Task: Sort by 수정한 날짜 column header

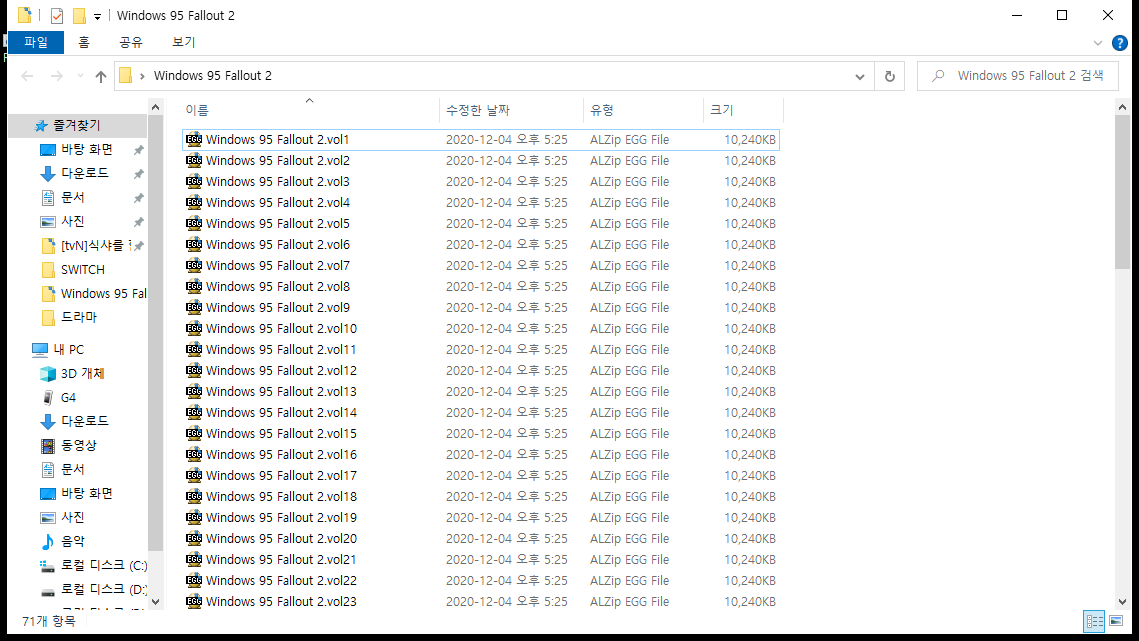Action: point(511,110)
